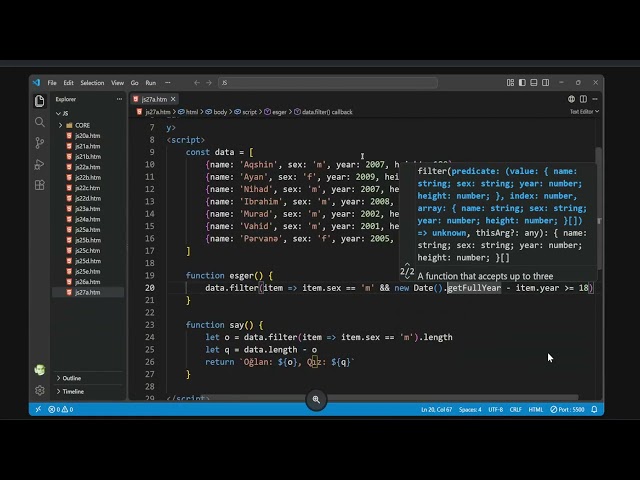Click HTML language mode status
This screenshot has height=480, width=640.
pyautogui.click(x=536, y=409)
